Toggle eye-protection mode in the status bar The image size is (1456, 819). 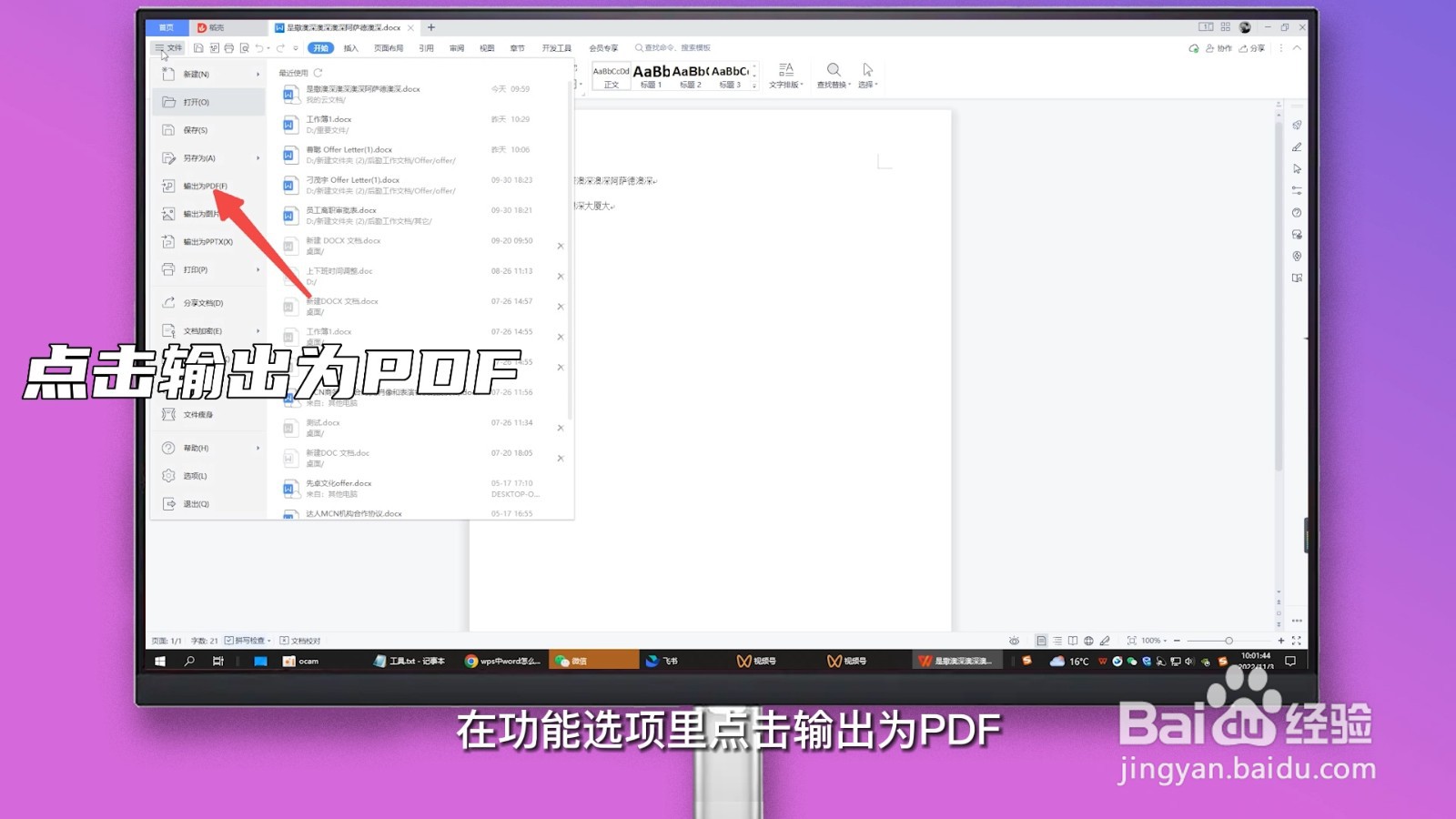pyautogui.click(x=1015, y=640)
